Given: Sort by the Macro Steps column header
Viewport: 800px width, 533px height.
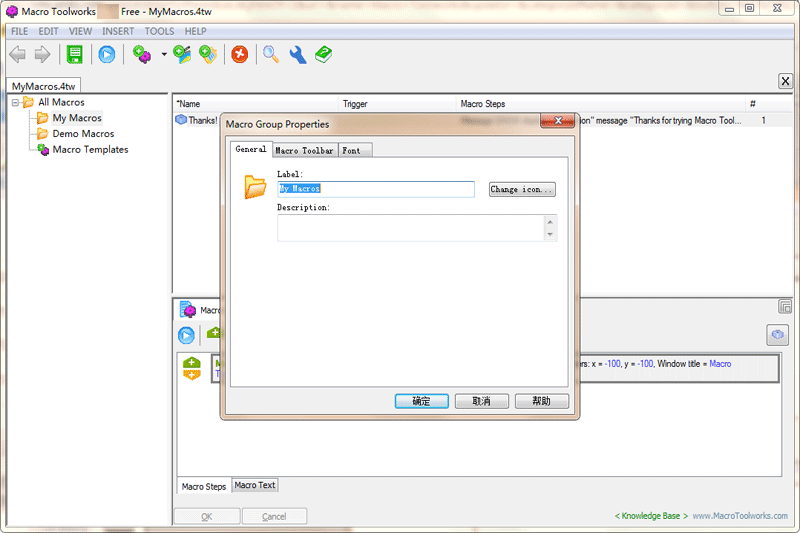Looking at the screenshot, I should tap(601, 104).
